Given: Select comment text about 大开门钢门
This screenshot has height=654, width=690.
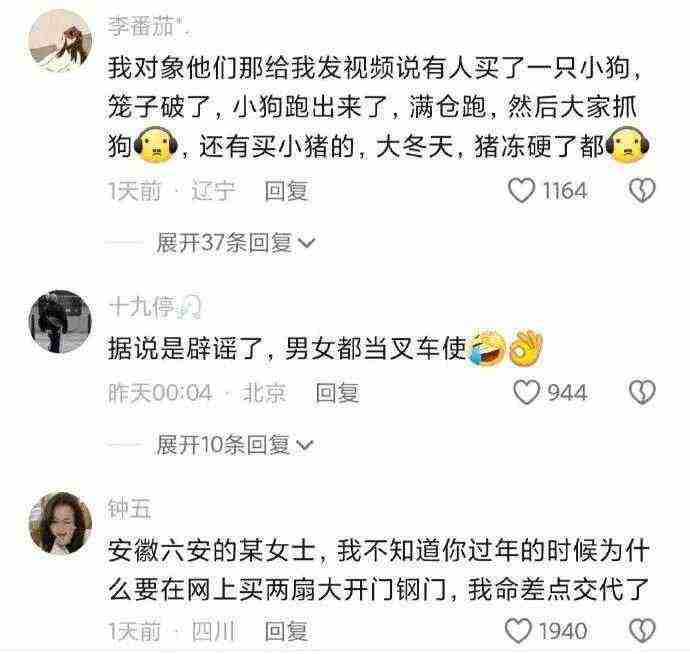Looking at the screenshot, I should point(378,569).
